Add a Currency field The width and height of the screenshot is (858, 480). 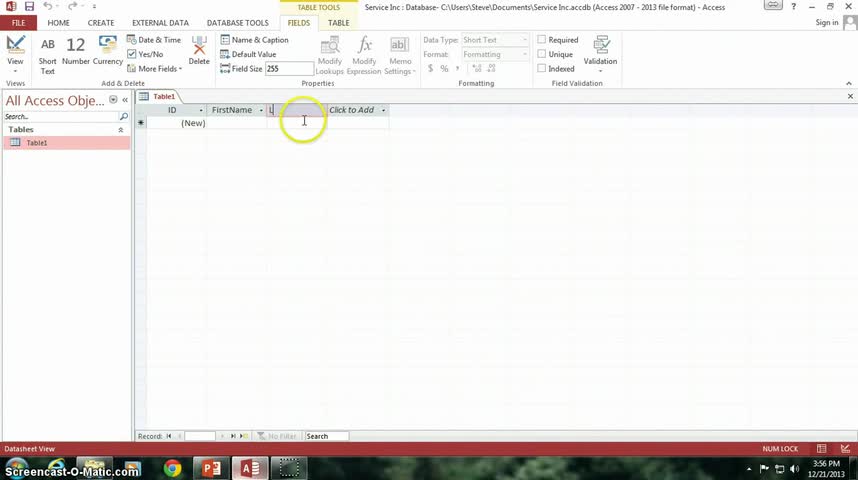108,50
